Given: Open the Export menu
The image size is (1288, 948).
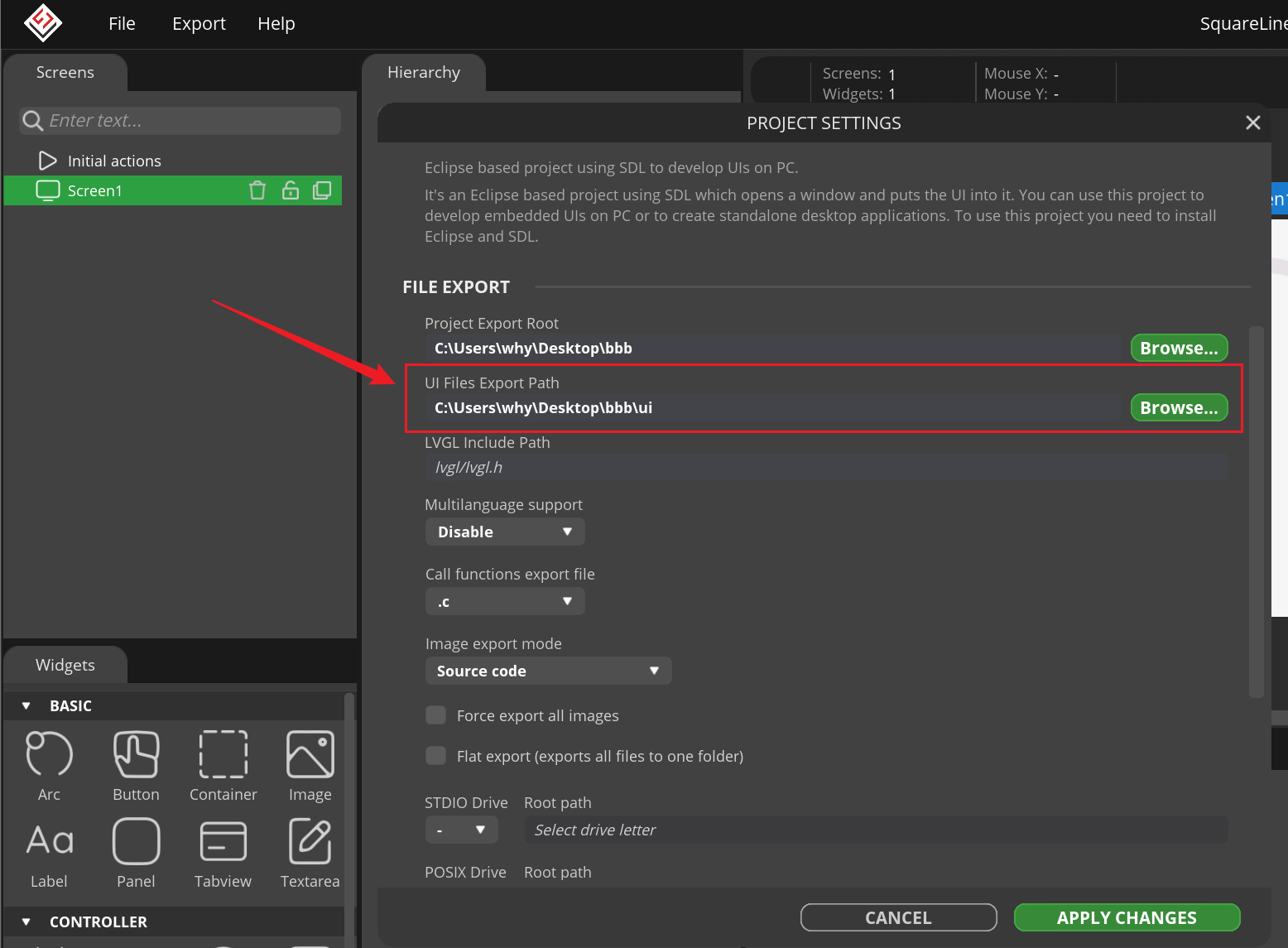Looking at the screenshot, I should coord(199,24).
